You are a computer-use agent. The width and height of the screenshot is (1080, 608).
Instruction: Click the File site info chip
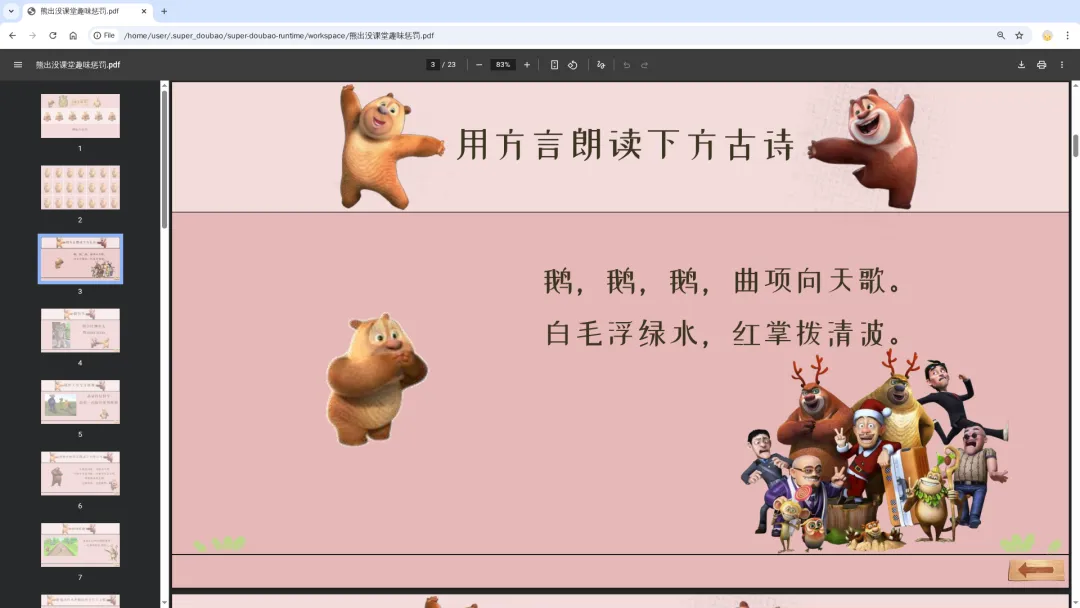pyautogui.click(x=104, y=35)
